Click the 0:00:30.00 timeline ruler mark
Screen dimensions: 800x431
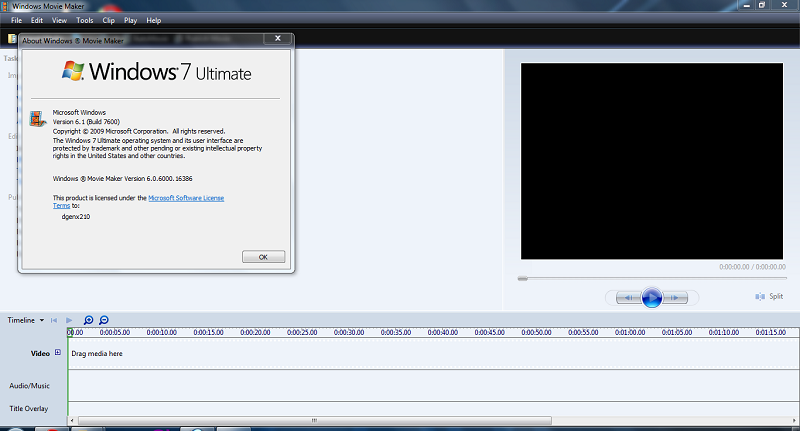tap(349, 333)
